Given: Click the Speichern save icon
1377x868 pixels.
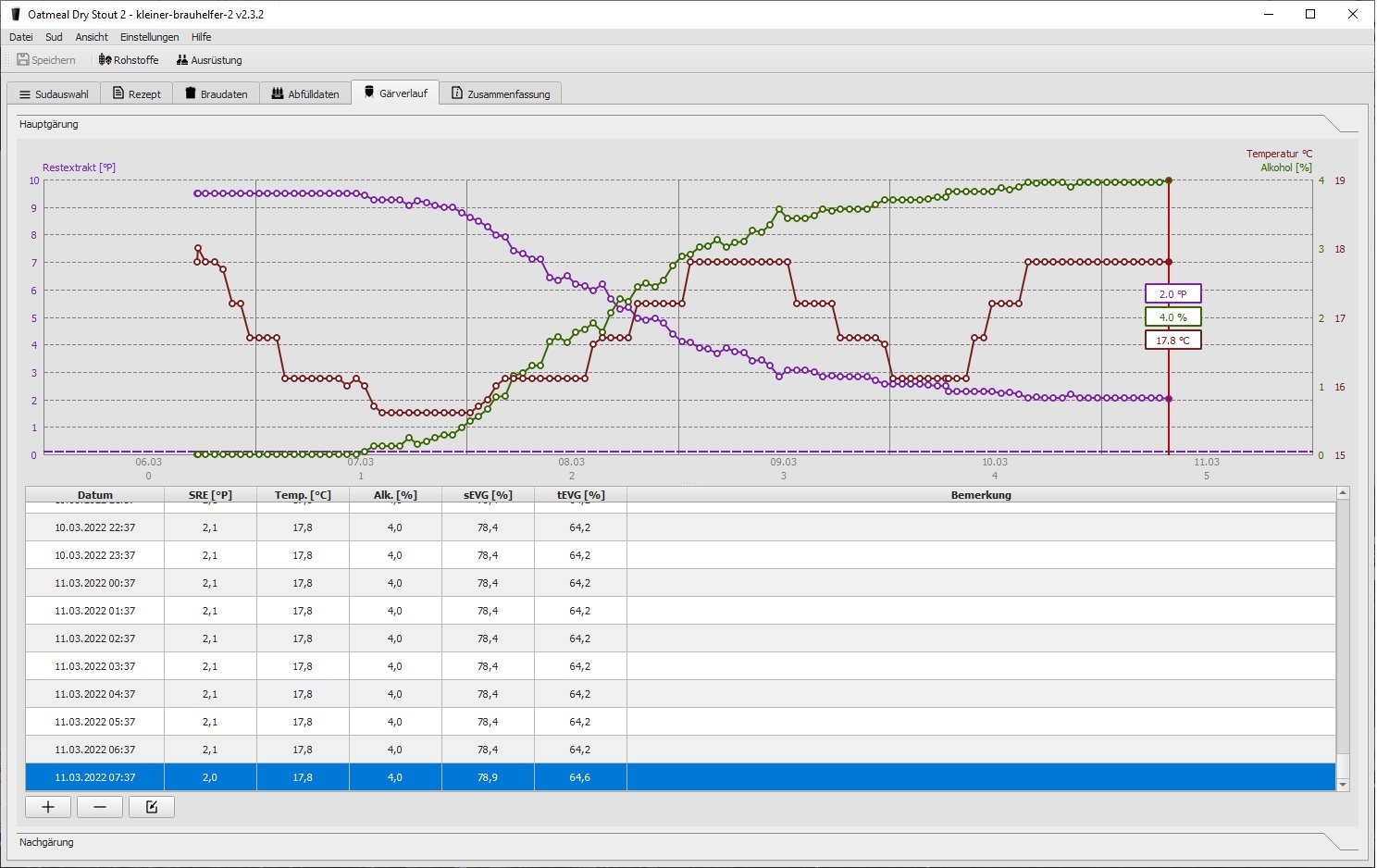Looking at the screenshot, I should 24,60.
